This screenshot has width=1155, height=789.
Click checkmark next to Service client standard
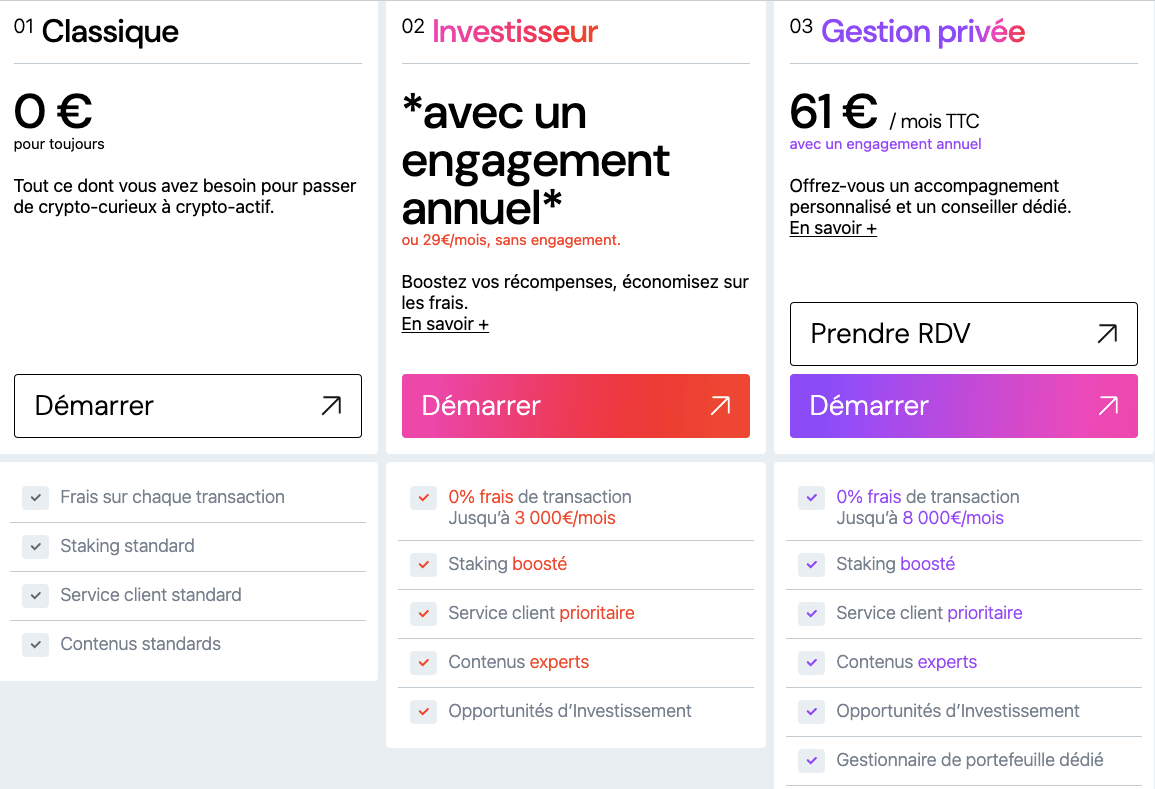click(35, 596)
